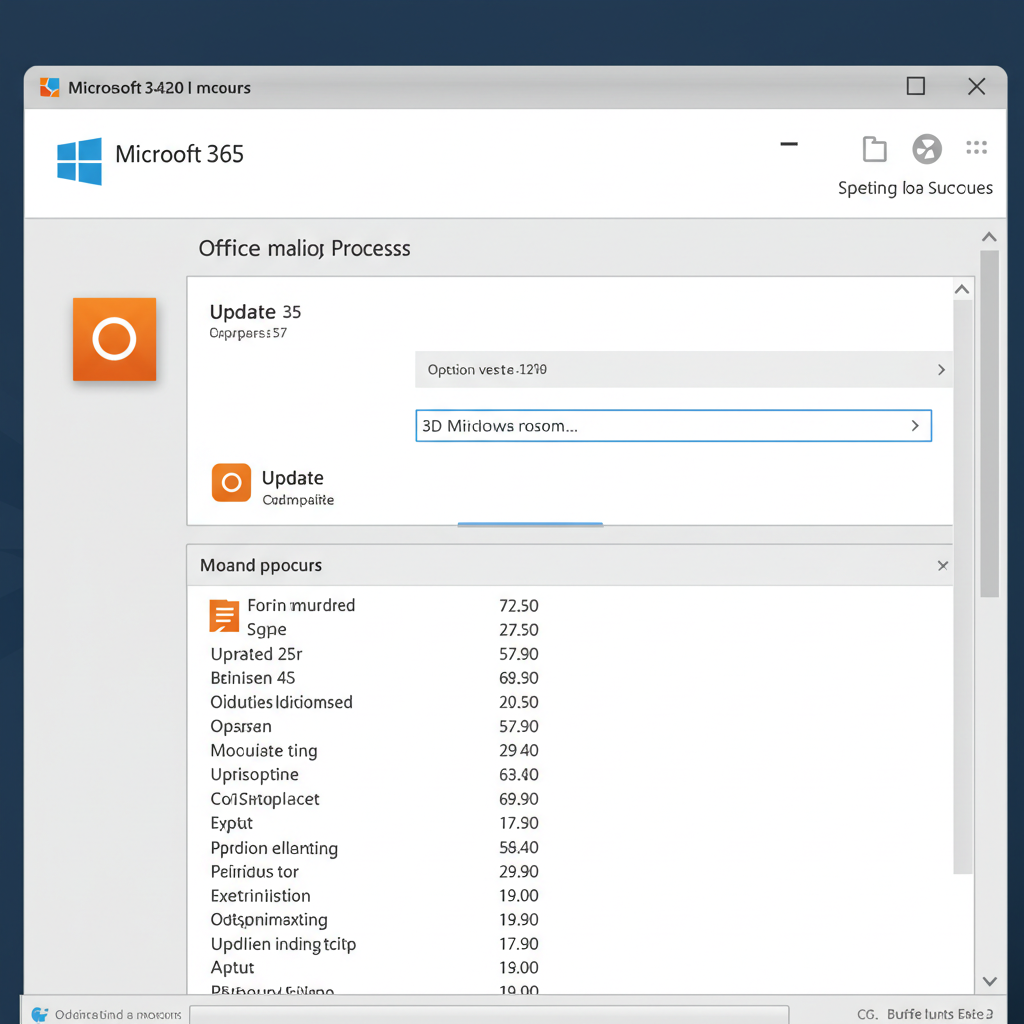The width and height of the screenshot is (1024, 1024).
Task: Click the Microsoft 365 Windows logo
Action: tap(79, 161)
